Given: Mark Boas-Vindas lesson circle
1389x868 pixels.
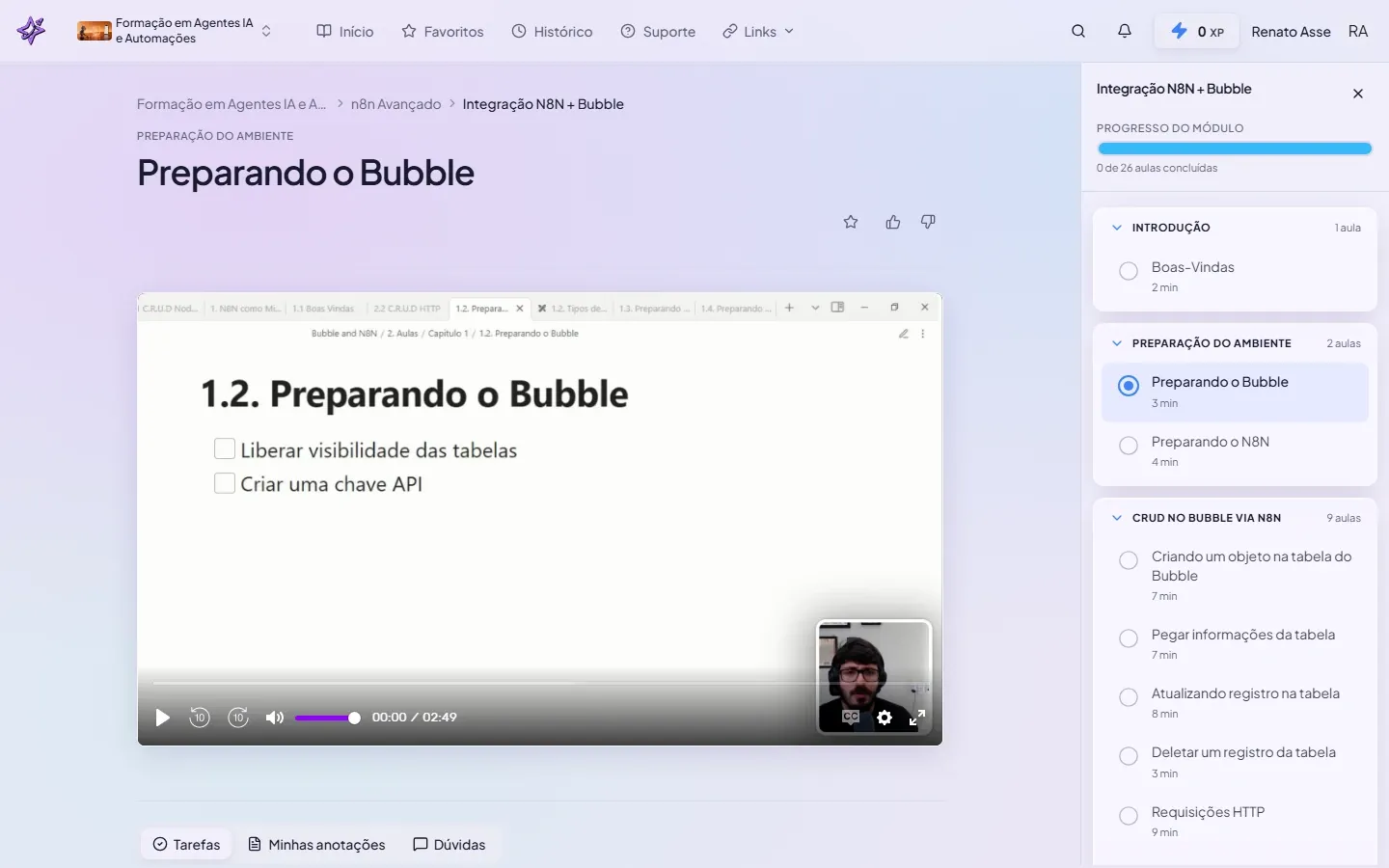Looking at the screenshot, I should point(1129,271).
